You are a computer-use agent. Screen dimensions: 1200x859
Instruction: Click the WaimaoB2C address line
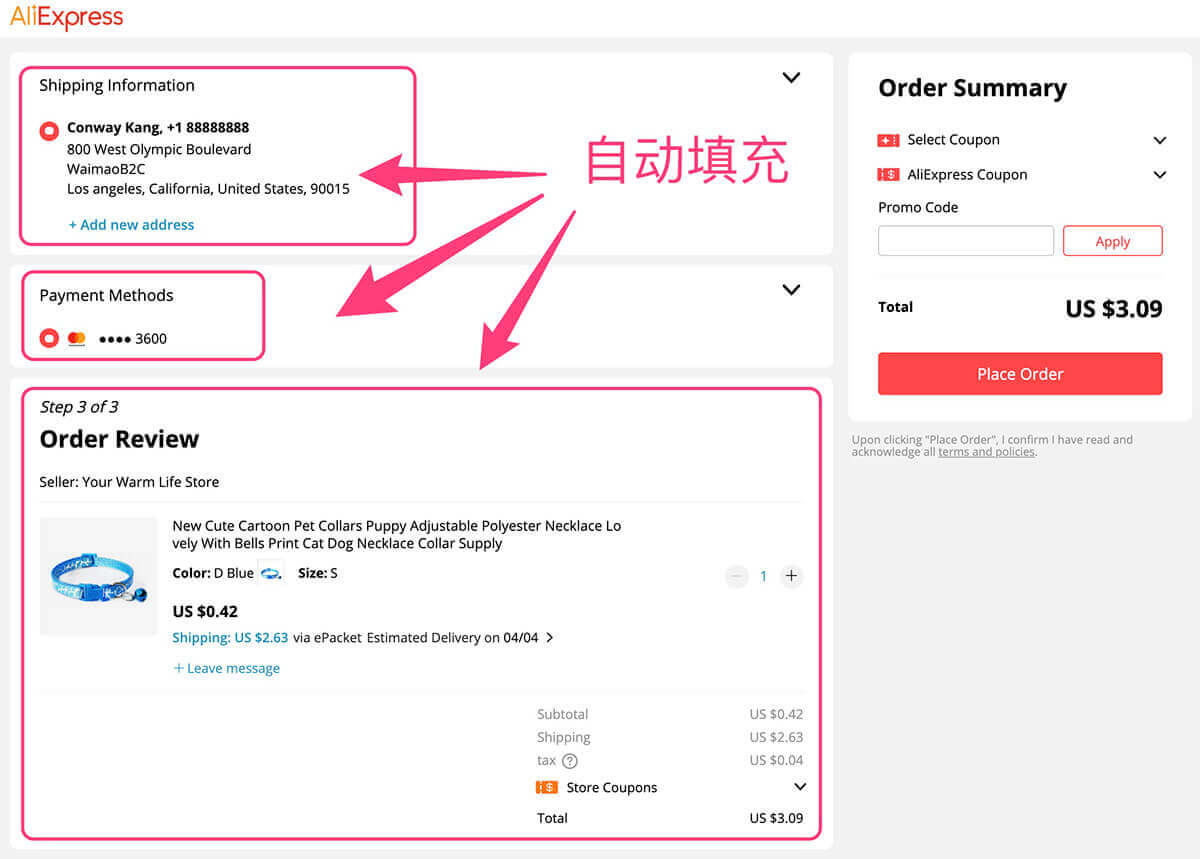106,169
